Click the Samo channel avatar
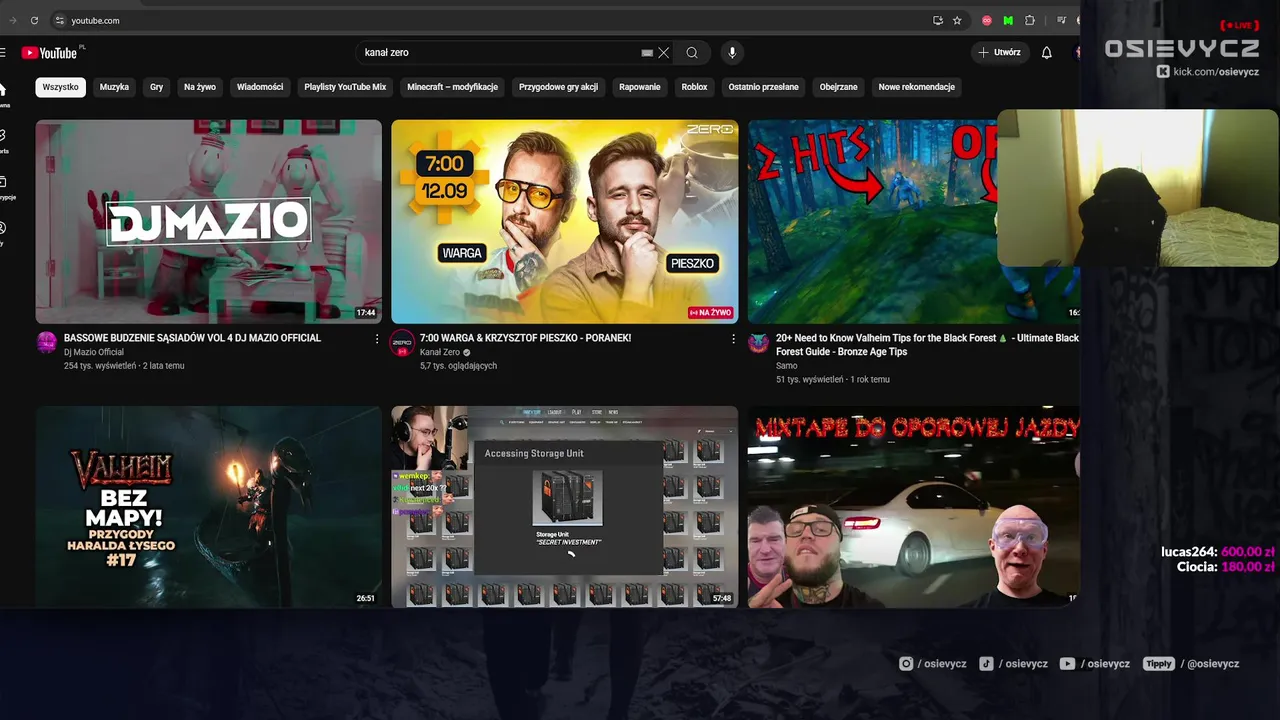1280x720 pixels. point(759,343)
